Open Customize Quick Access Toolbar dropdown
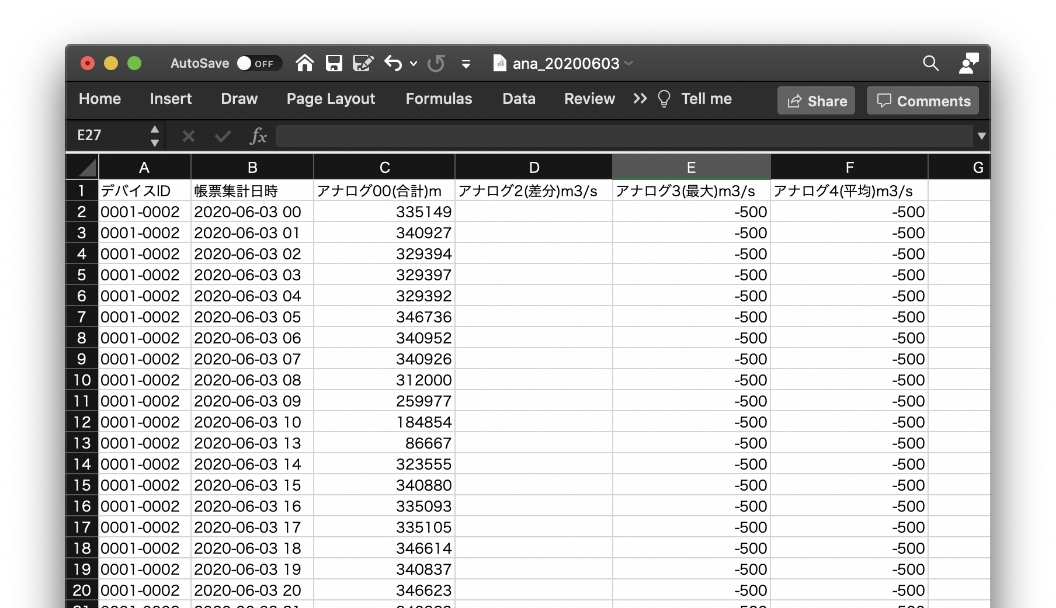This screenshot has width=1056, height=608. pyautogui.click(x=466, y=63)
